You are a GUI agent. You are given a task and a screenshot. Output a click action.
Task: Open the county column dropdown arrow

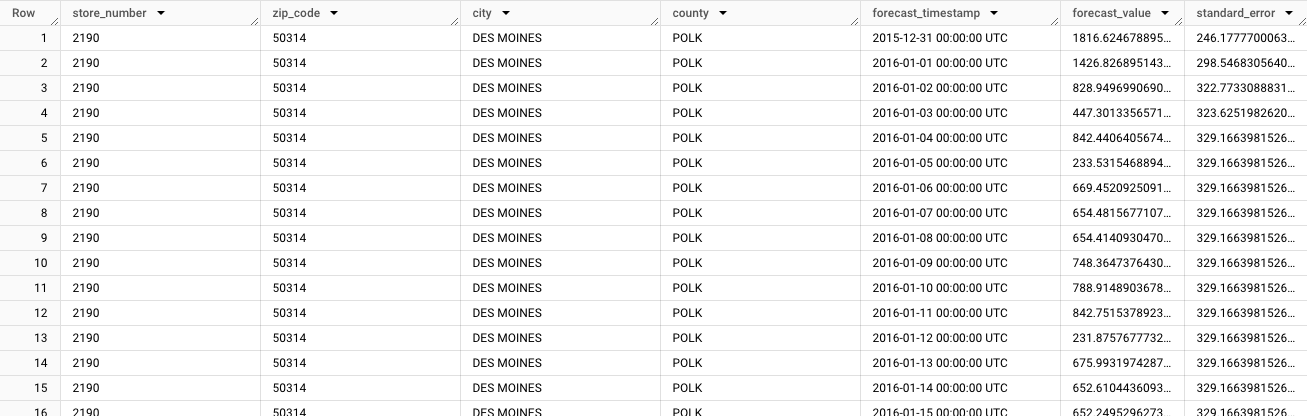click(x=721, y=13)
